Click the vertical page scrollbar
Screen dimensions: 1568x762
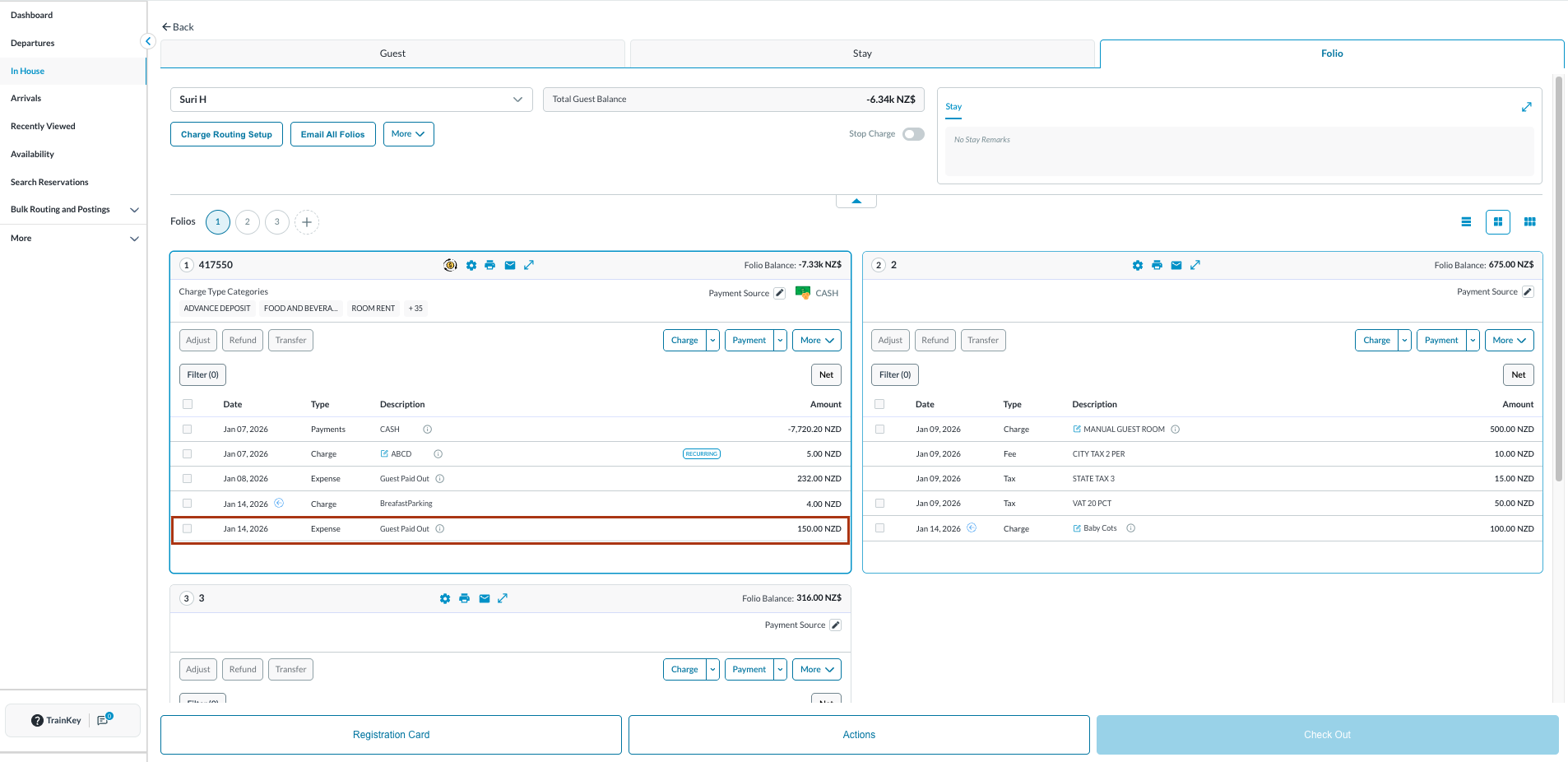[1558, 280]
